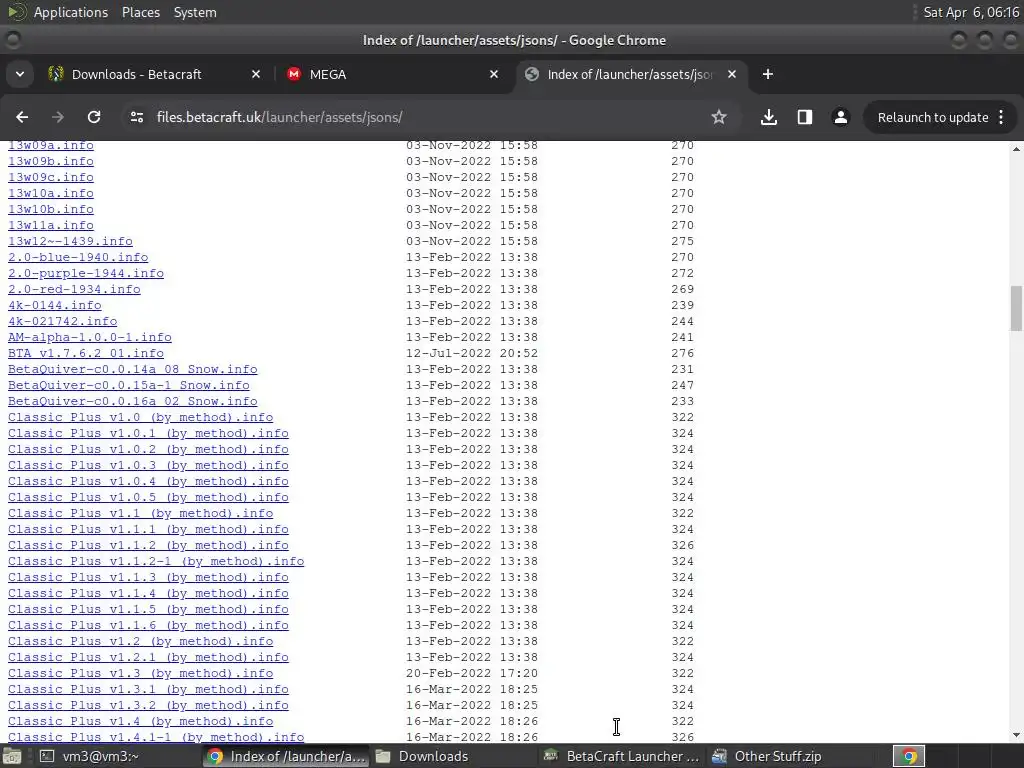1024x768 pixels.
Task: Close the Index of /launcher/assets tab
Action: (x=732, y=74)
